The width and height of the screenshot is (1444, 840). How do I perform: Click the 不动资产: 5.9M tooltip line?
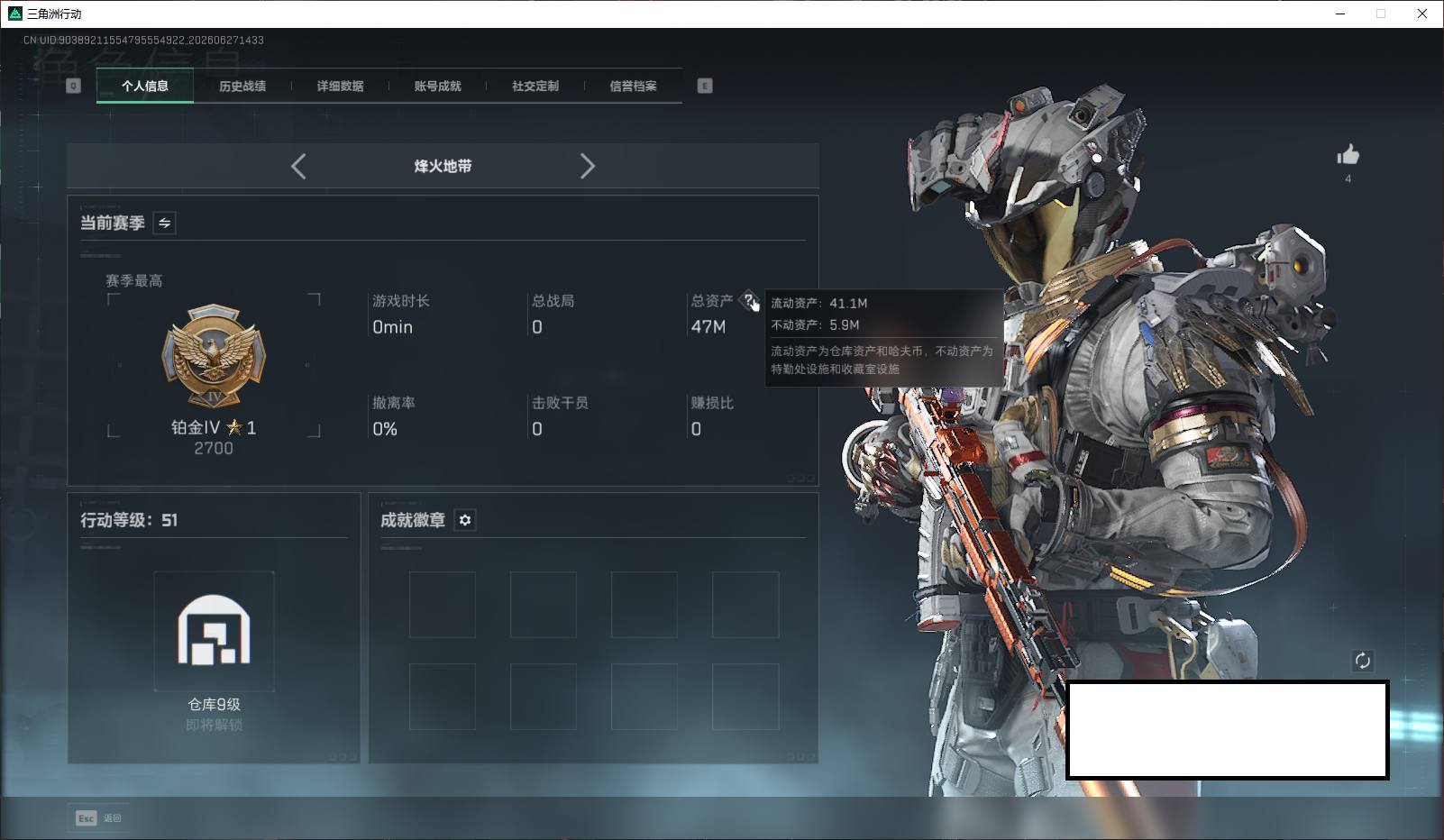[x=815, y=324]
